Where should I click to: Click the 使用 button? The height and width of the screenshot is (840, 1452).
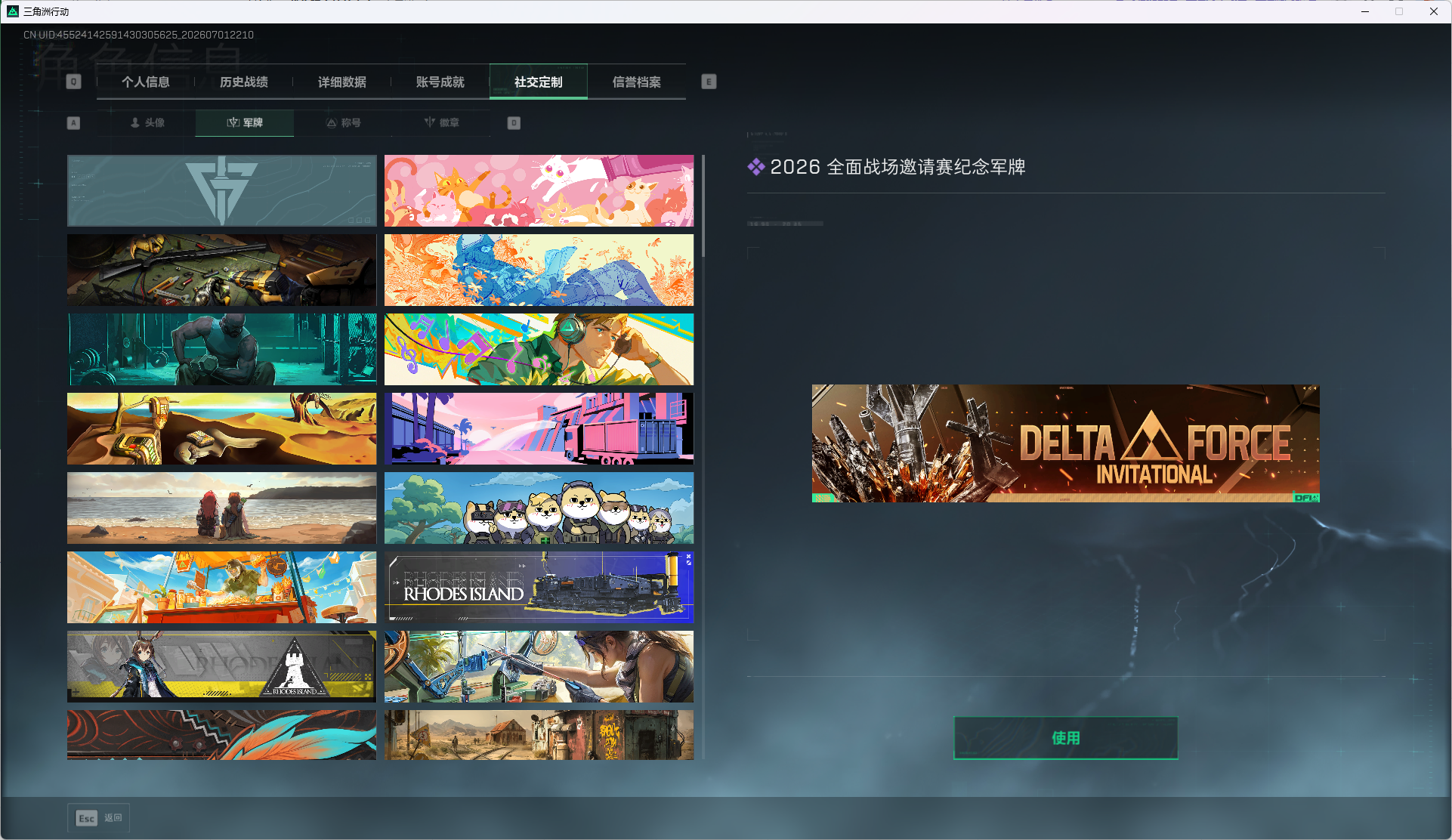tap(1065, 737)
